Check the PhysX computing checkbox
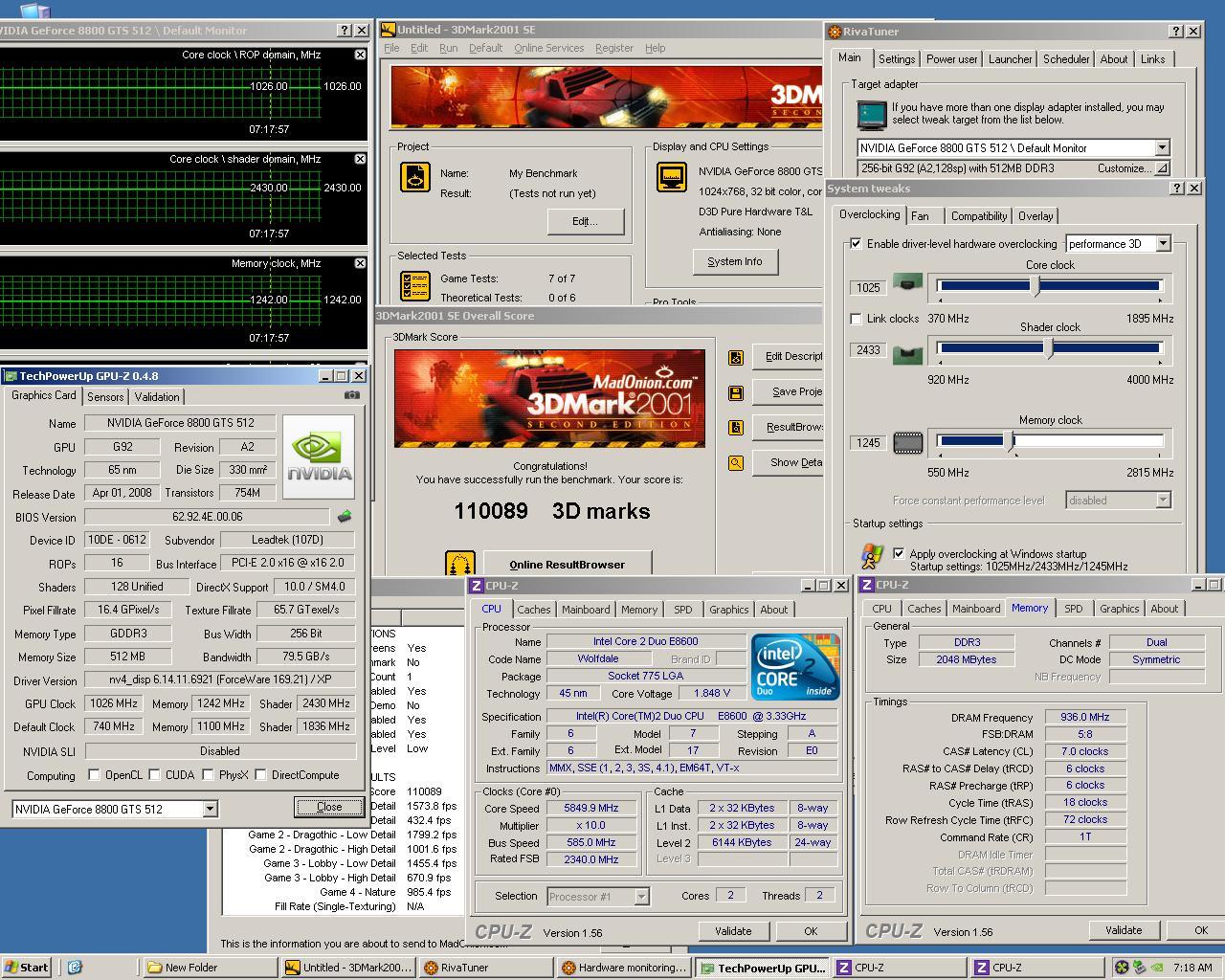Image resolution: width=1225 pixels, height=980 pixels. coord(208,775)
